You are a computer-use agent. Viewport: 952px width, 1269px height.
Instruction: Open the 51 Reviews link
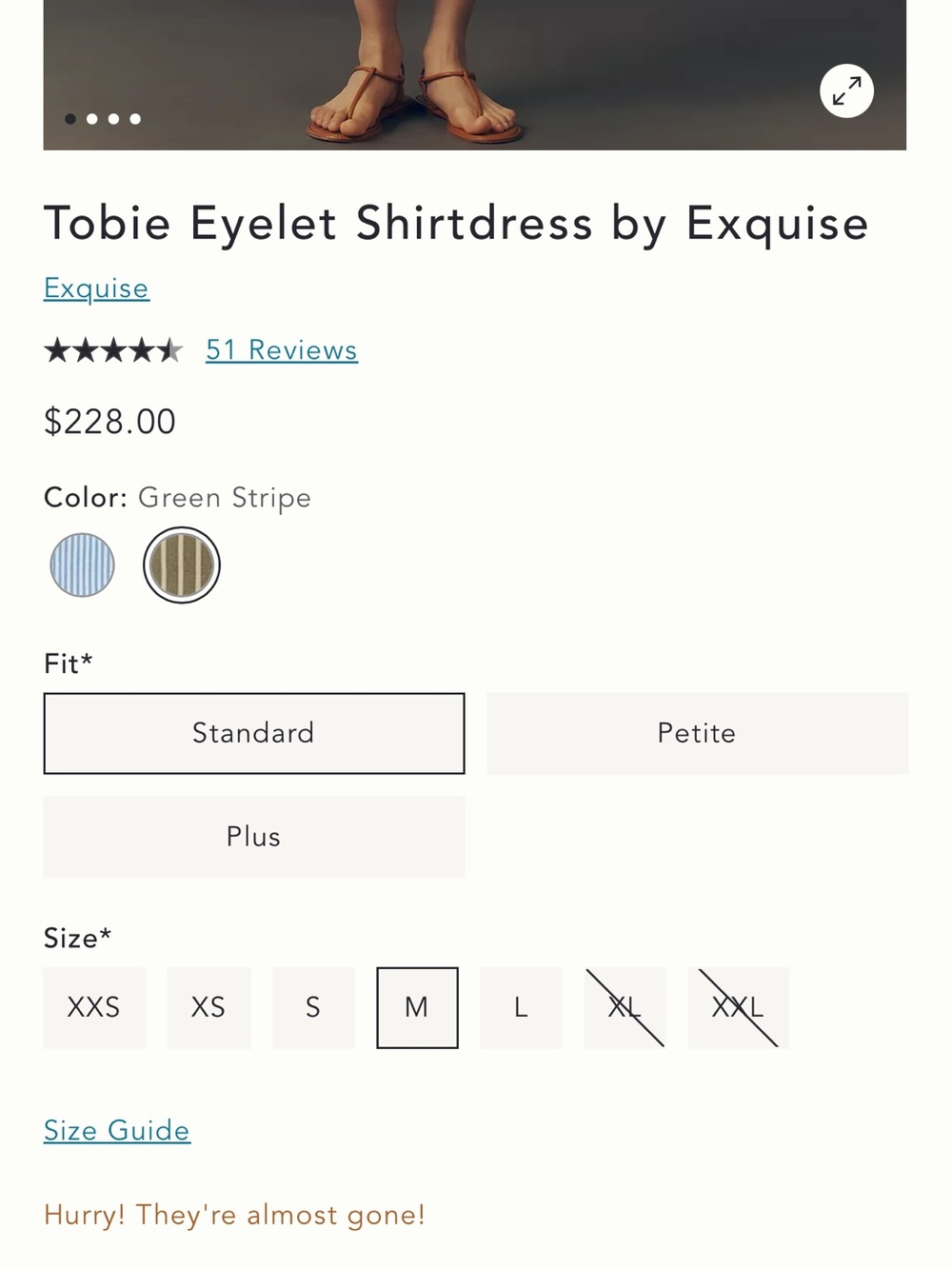pyautogui.click(x=282, y=350)
